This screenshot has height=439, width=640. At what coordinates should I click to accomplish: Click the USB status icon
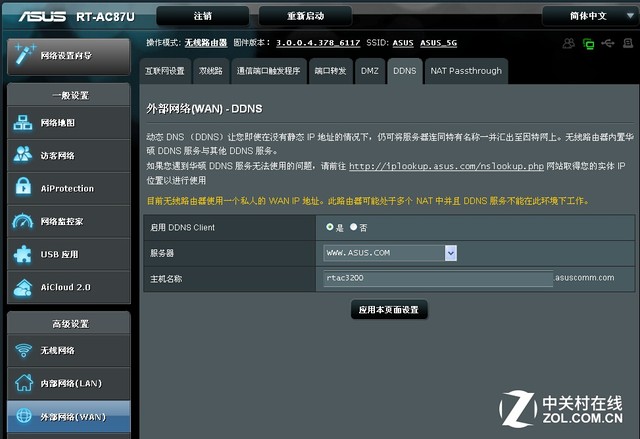(x=608, y=43)
